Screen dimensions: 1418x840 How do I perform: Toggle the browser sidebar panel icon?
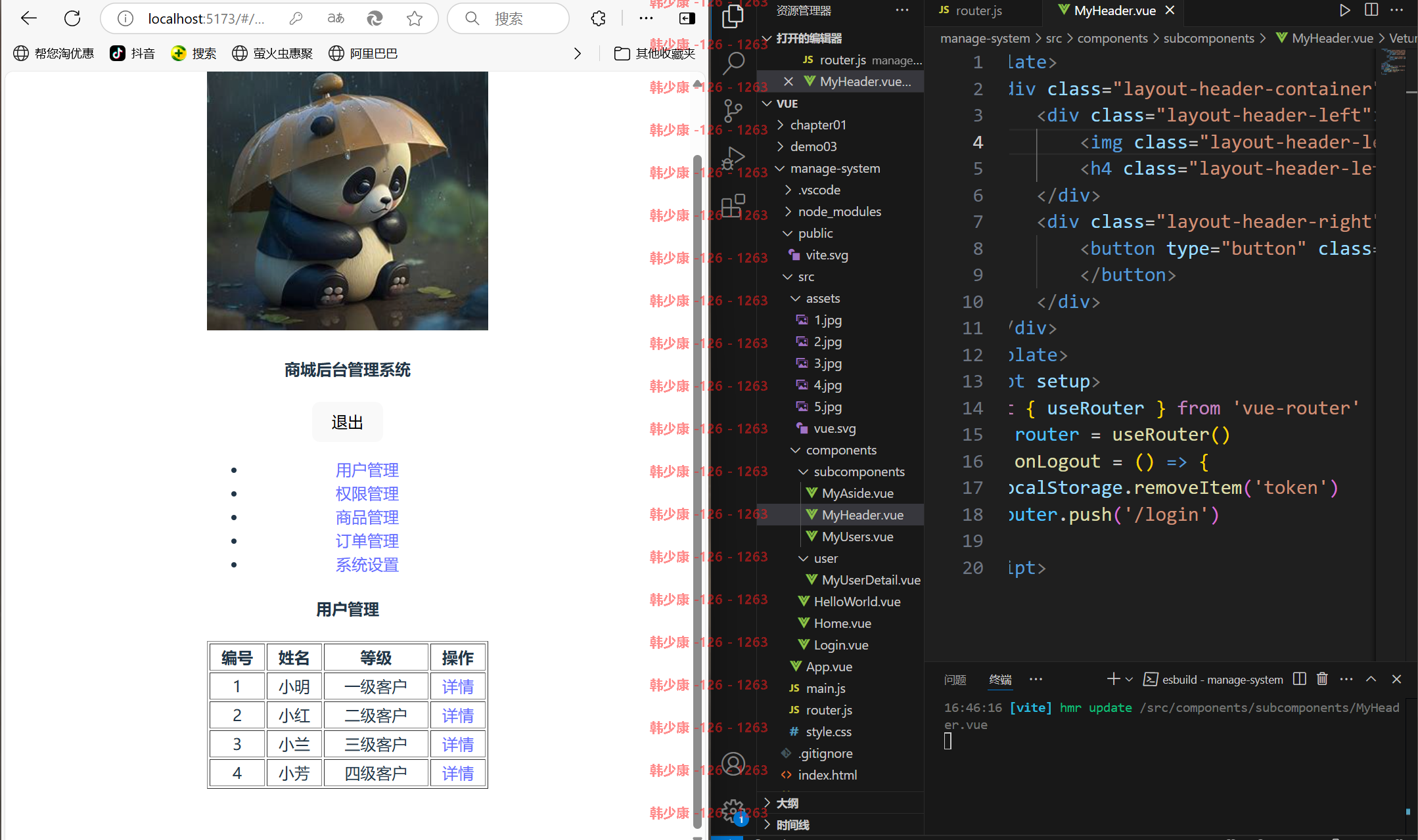coord(687,18)
